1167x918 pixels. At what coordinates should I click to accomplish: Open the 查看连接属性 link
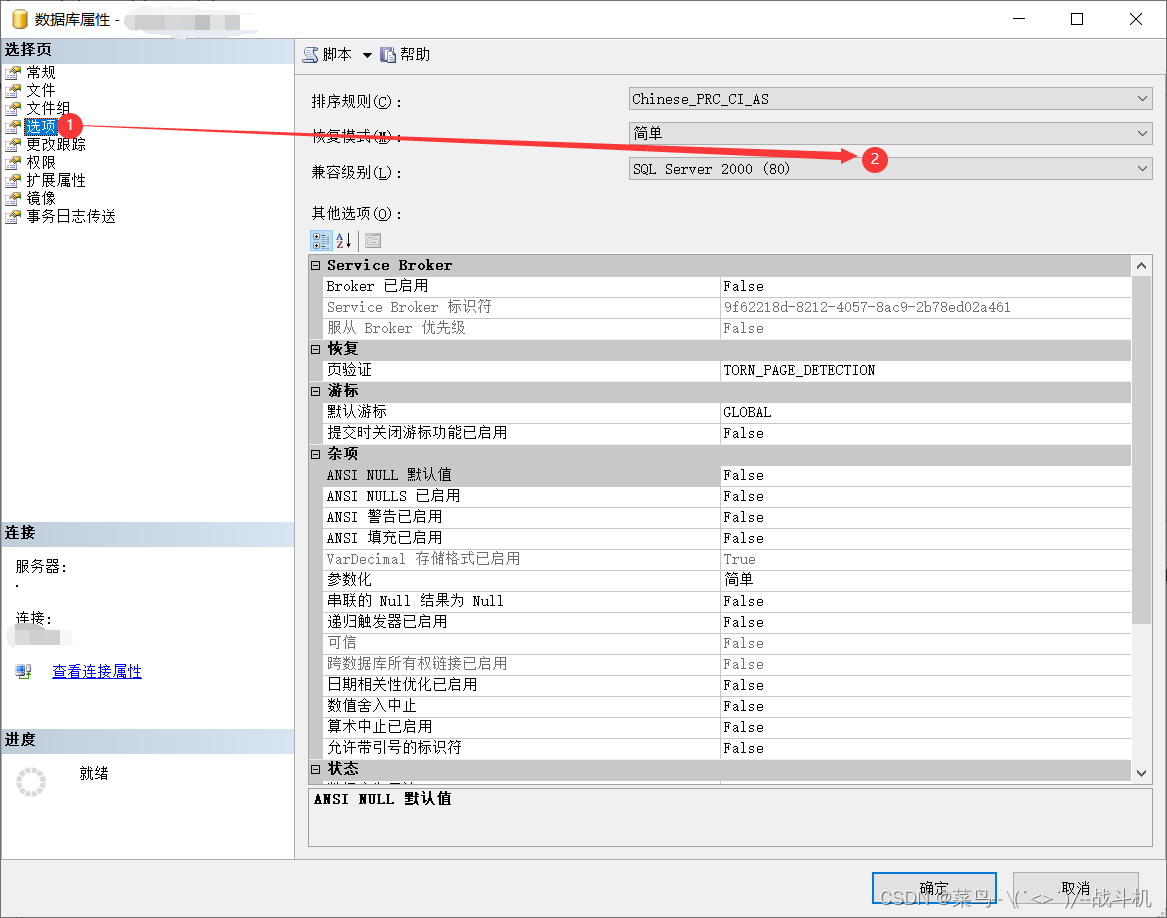tap(97, 672)
